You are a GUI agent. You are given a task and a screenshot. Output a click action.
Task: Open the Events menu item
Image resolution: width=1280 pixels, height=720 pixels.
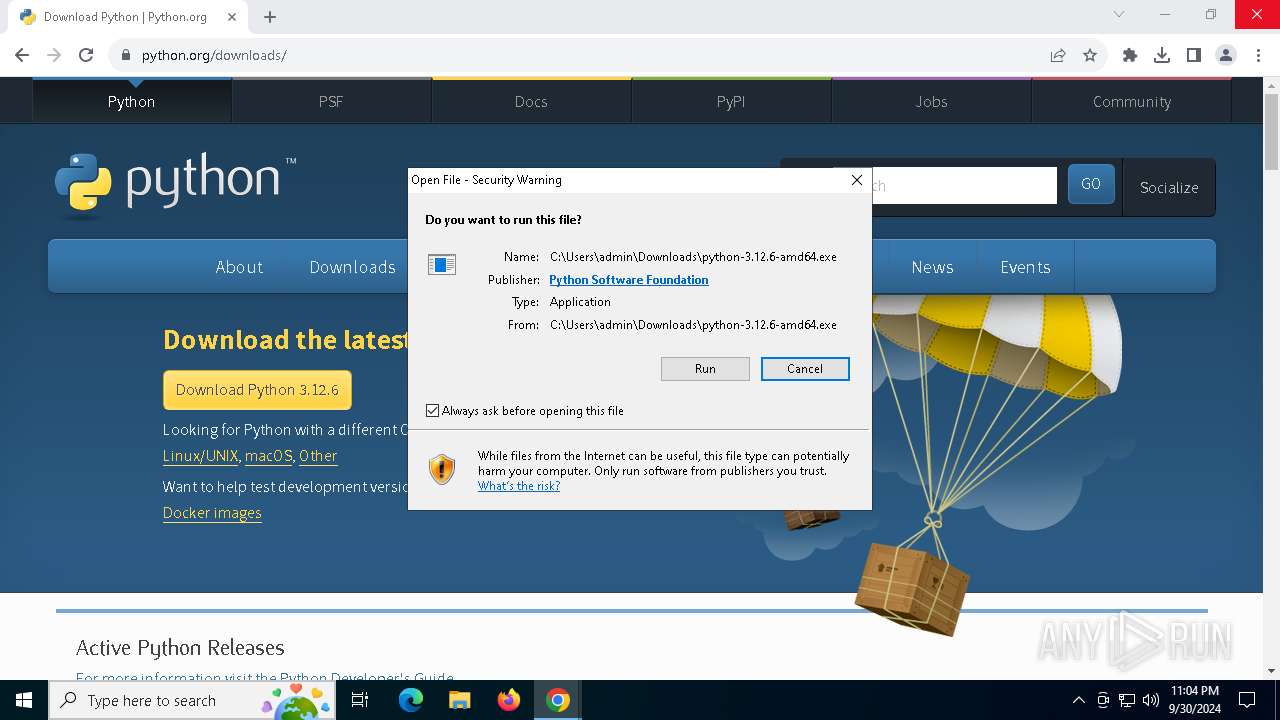pos(1025,267)
